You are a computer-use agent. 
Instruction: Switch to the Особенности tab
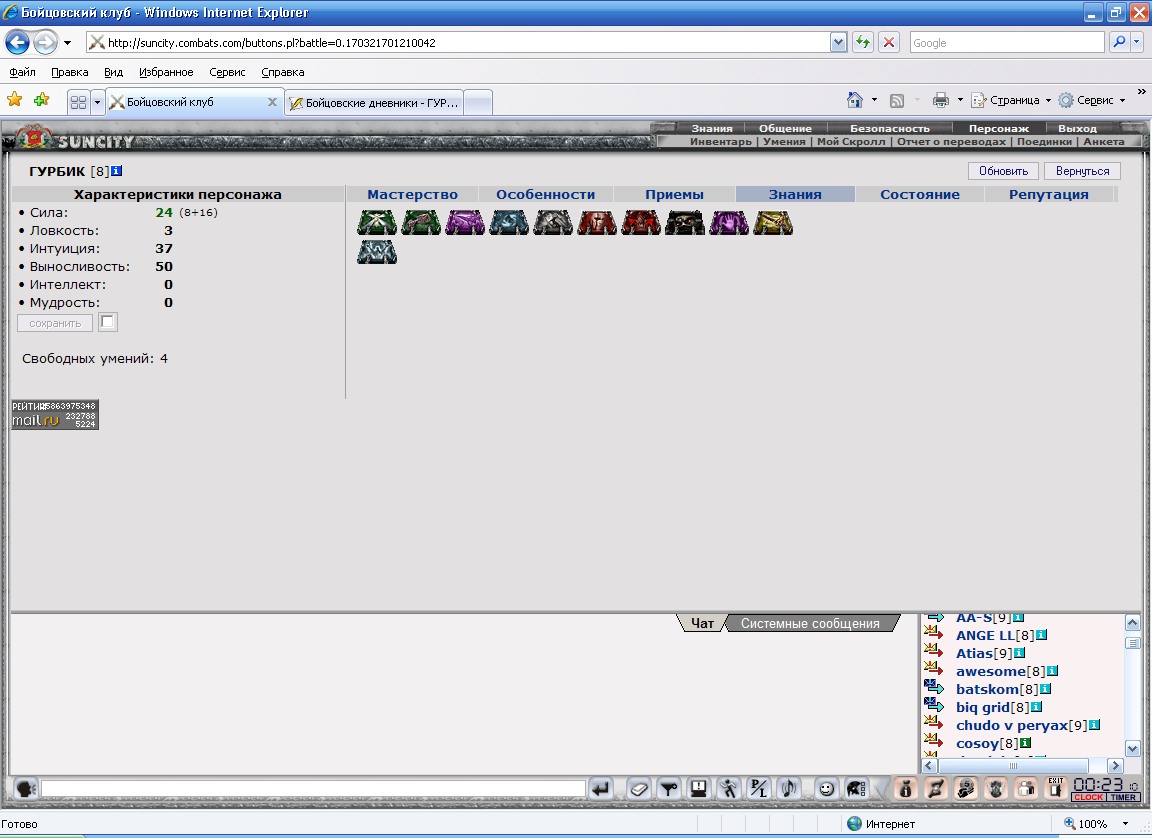click(x=545, y=195)
